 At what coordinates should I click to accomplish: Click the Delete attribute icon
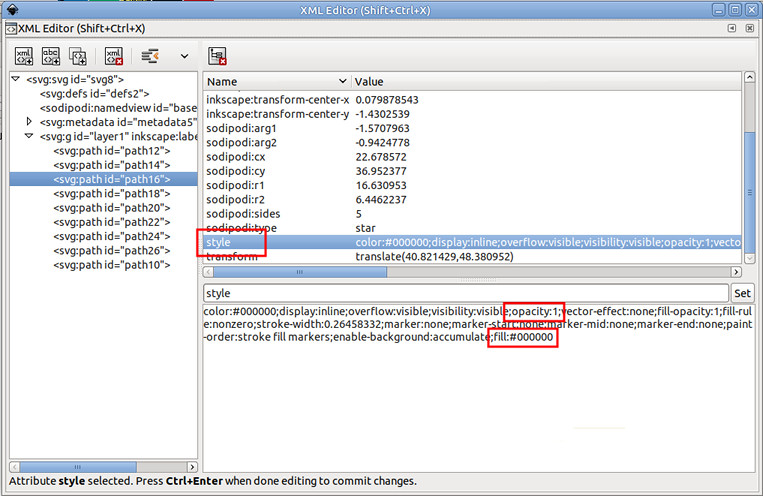[x=218, y=56]
